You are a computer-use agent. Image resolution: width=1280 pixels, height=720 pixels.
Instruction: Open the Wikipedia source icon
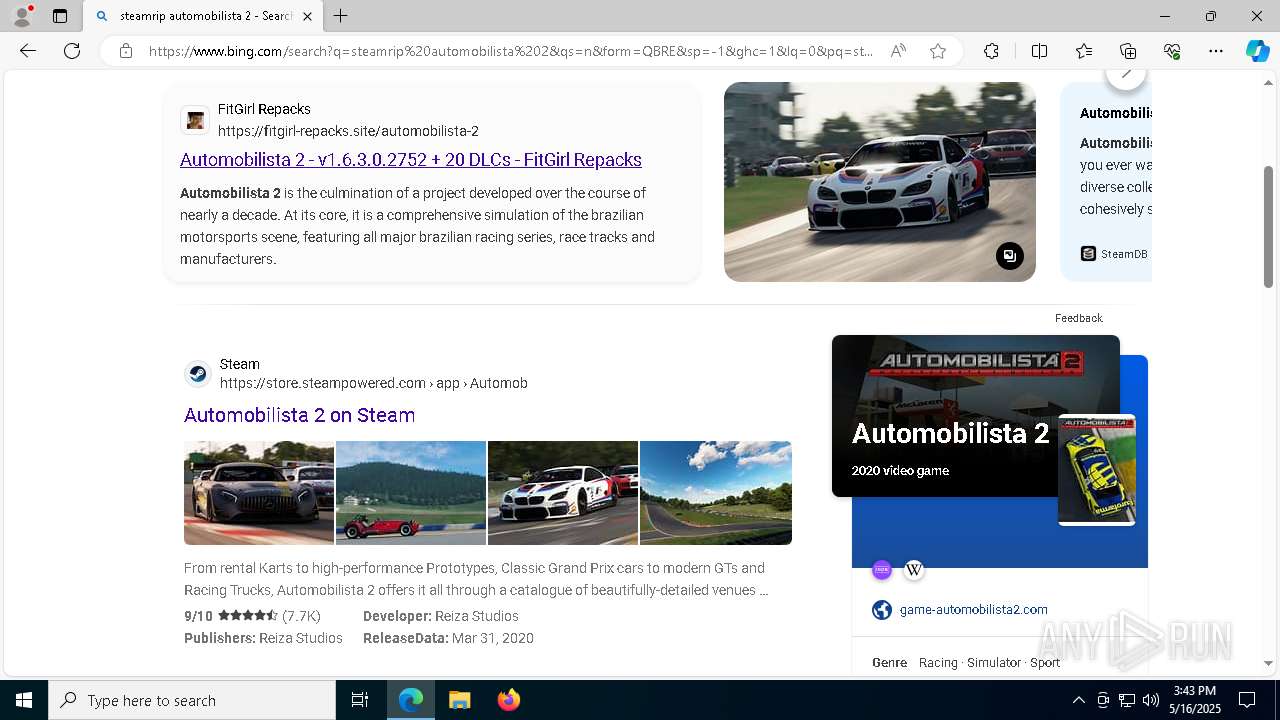click(x=914, y=570)
